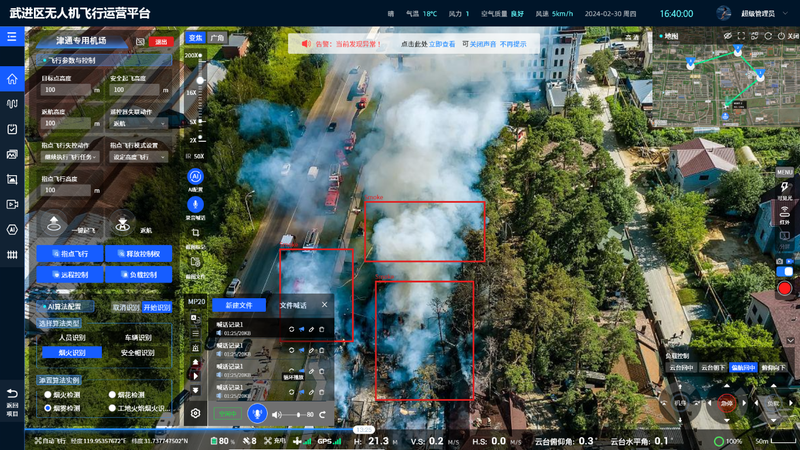800x450 pixels.
Task: Click the red emergency stop joystick button
Action: 727,403
